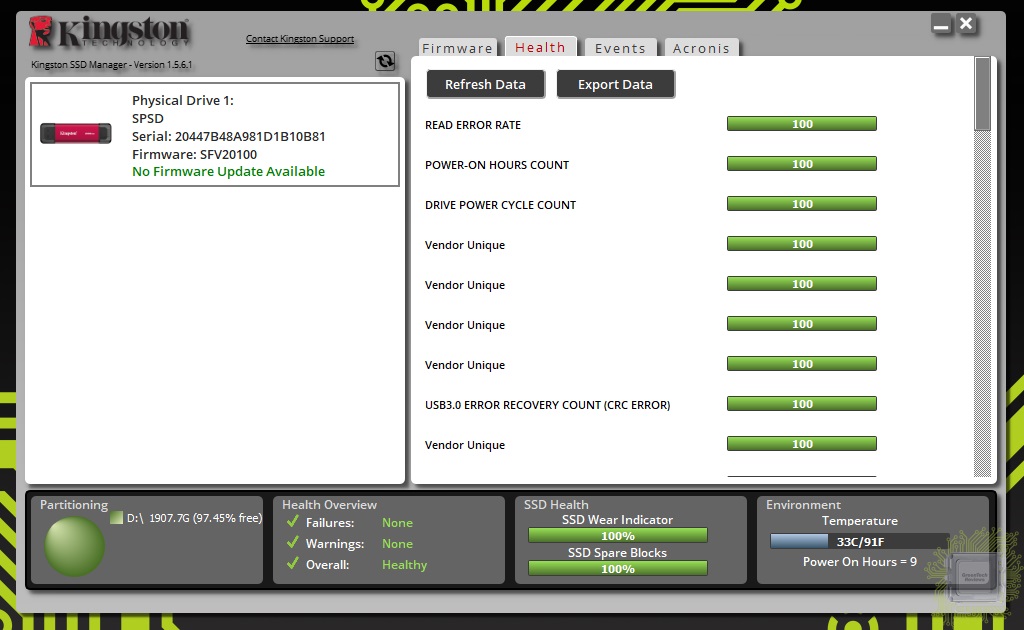1024x630 pixels.
Task: Click the D:\ partition color square
Action: [x=116, y=518]
